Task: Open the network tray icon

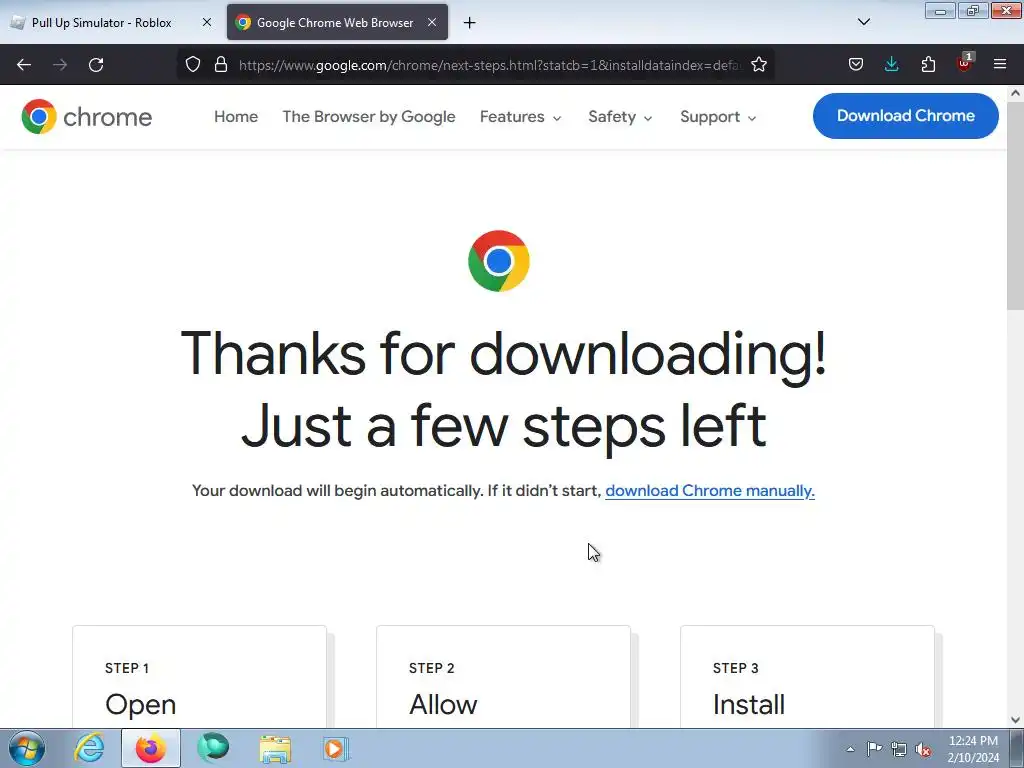Action: [899, 749]
